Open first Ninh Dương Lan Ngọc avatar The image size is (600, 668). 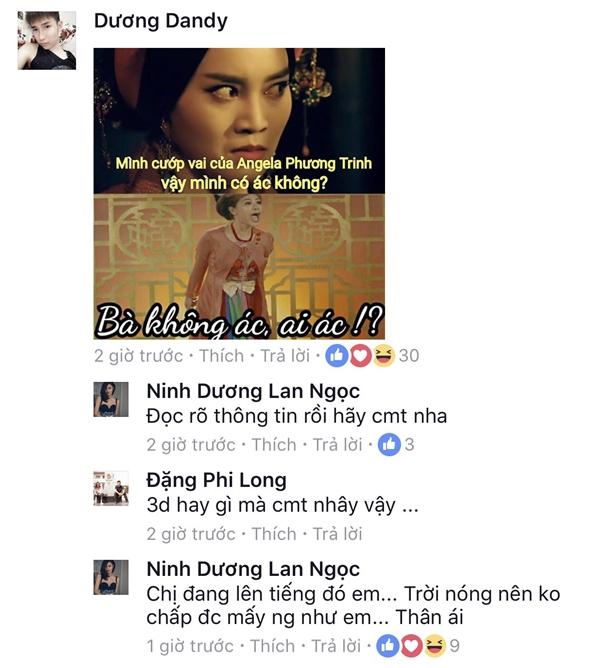(111, 399)
